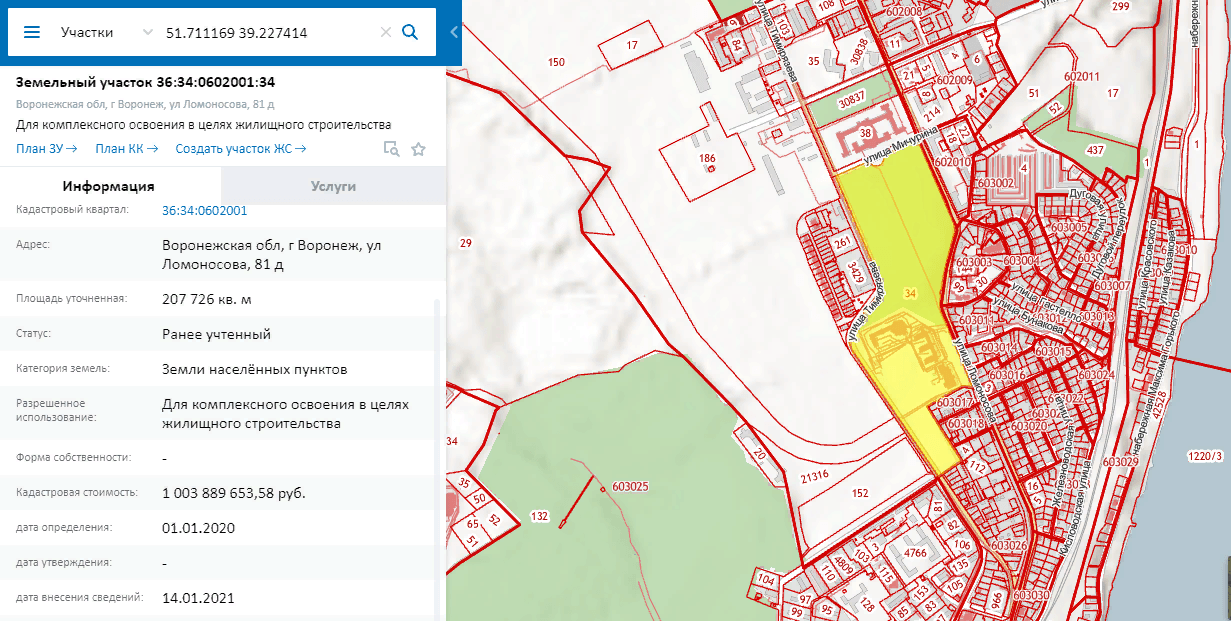Viewport: 1231px width, 621px height.
Task: Open the План ЗУ link
Action: pos(46,149)
